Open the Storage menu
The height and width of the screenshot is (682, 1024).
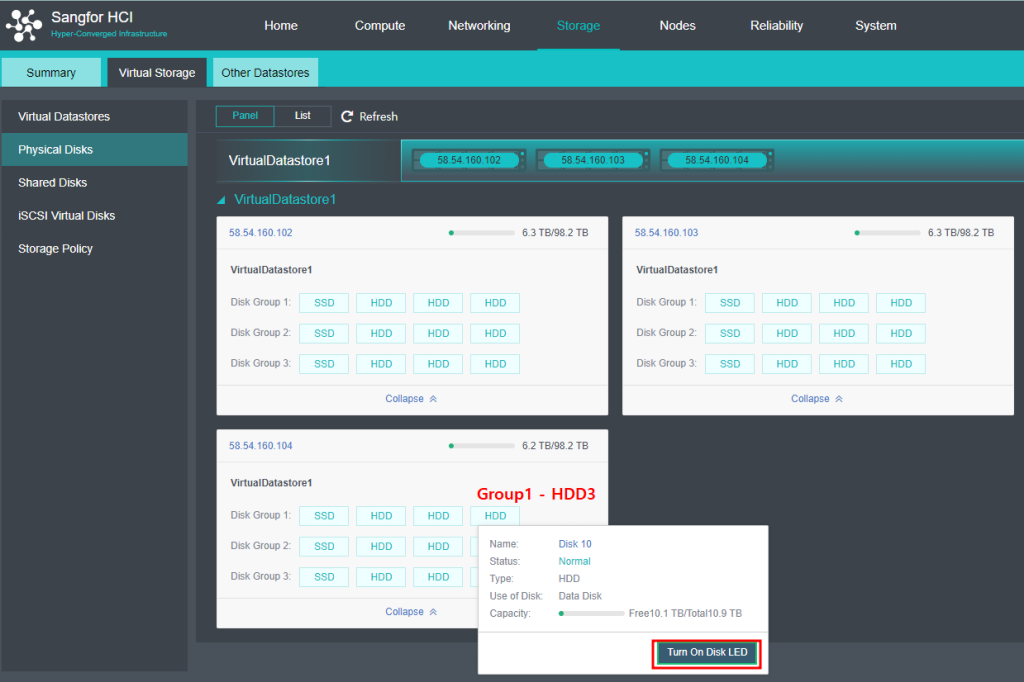pos(579,25)
